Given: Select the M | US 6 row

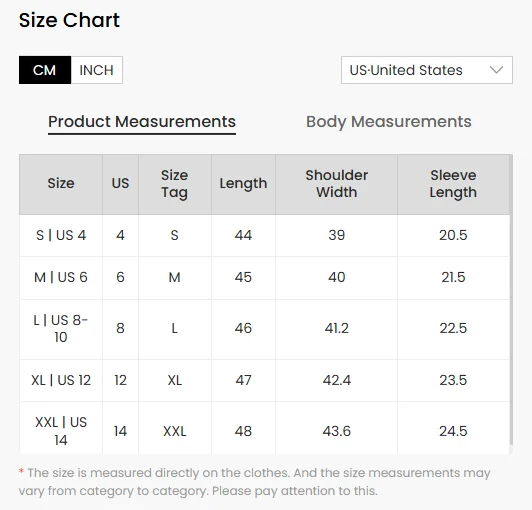Looking at the screenshot, I should pyautogui.click(x=264, y=278).
